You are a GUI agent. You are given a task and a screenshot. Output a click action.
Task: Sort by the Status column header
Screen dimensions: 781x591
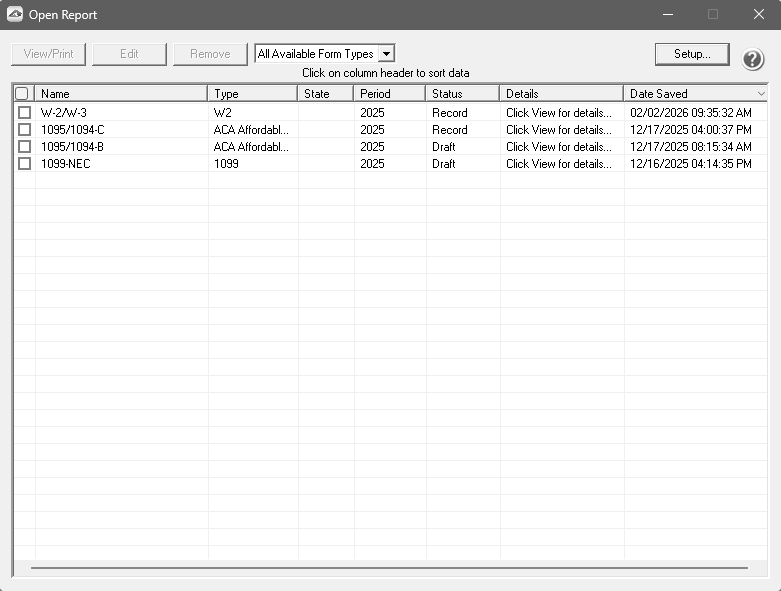[462, 94]
